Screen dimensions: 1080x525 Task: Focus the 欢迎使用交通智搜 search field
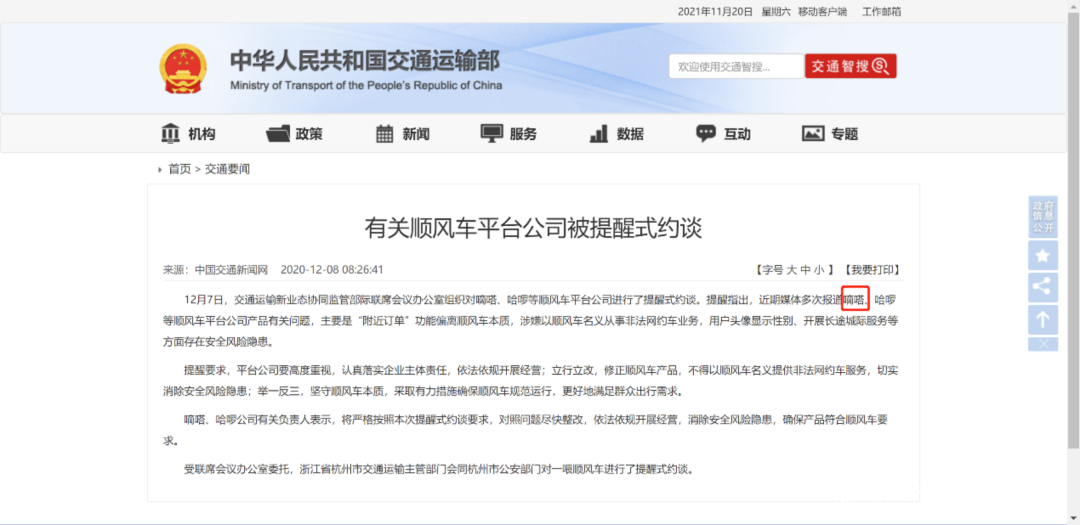tap(736, 66)
